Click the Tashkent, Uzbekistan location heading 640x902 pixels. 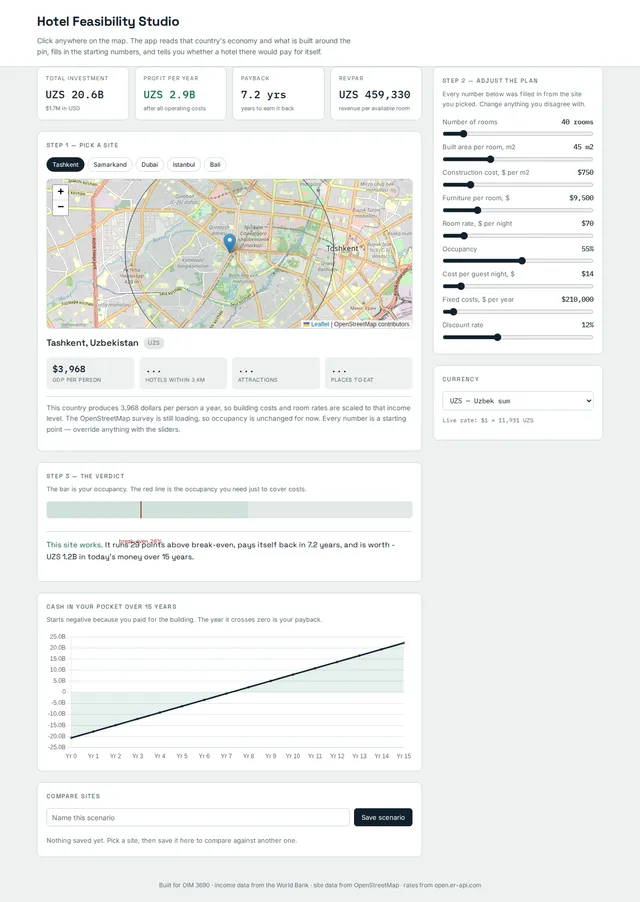(x=93, y=343)
